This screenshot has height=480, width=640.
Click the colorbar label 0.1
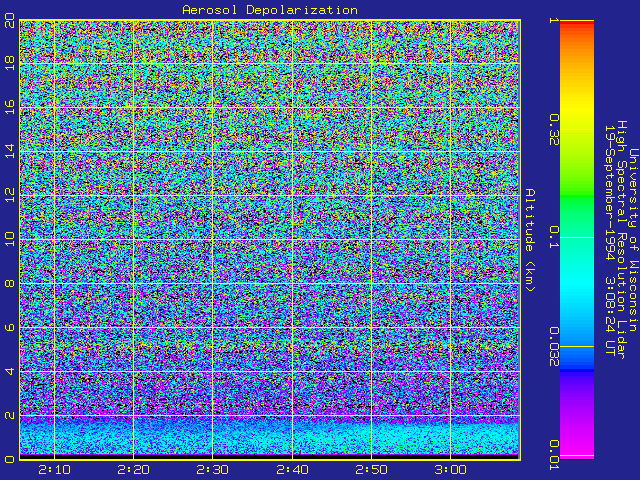coord(553,237)
